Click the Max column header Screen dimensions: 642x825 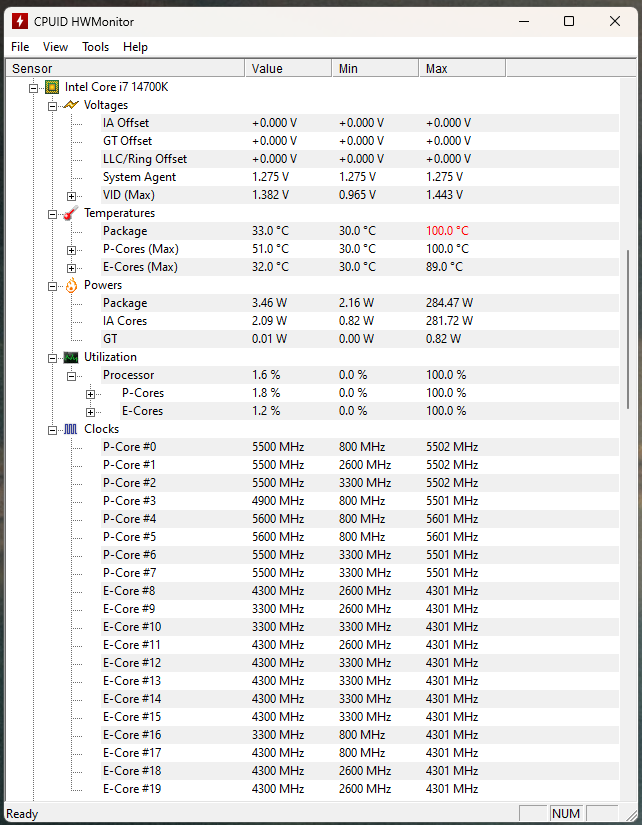(461, 69)
